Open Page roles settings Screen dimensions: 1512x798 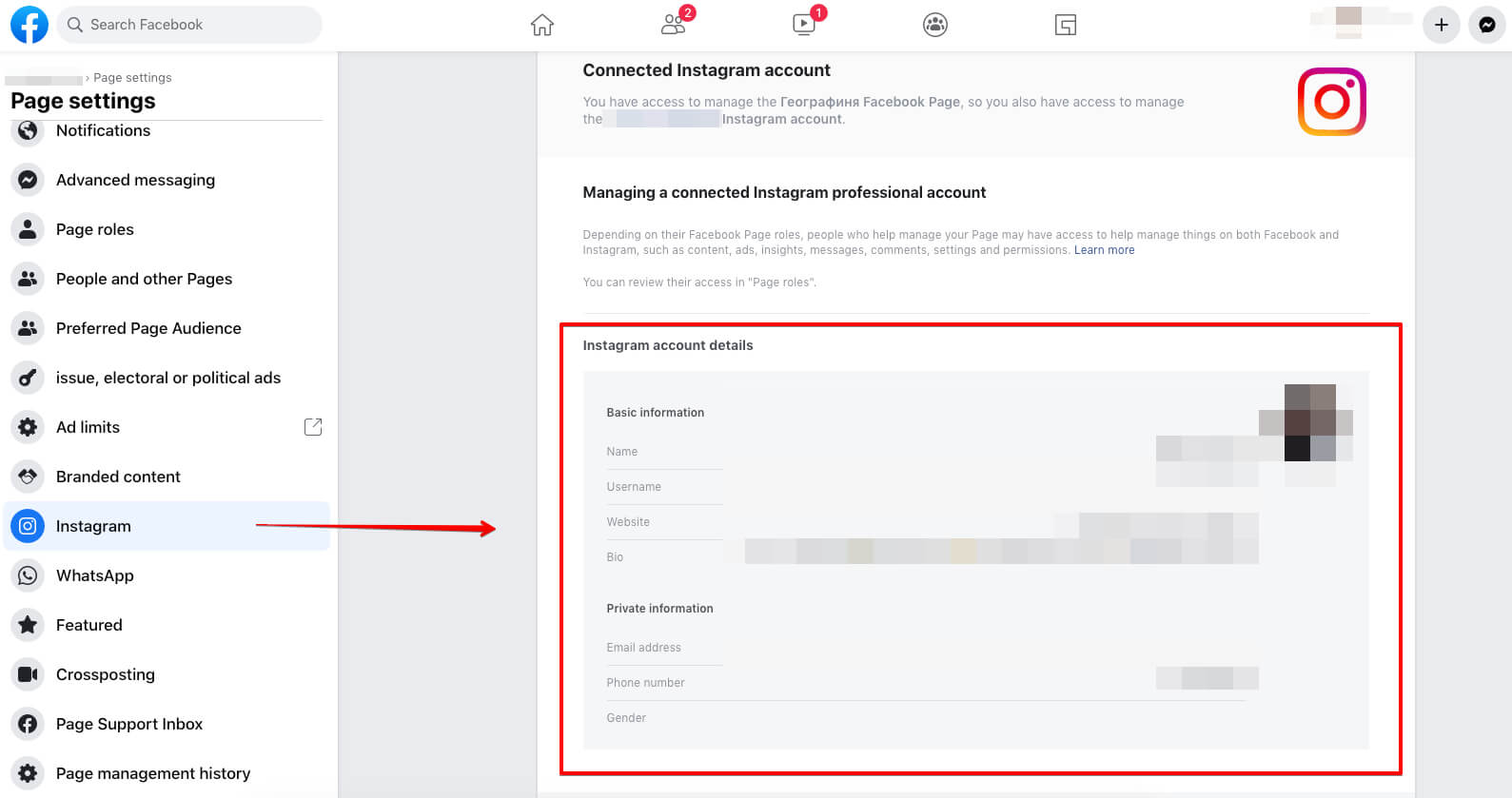[95, 229]
